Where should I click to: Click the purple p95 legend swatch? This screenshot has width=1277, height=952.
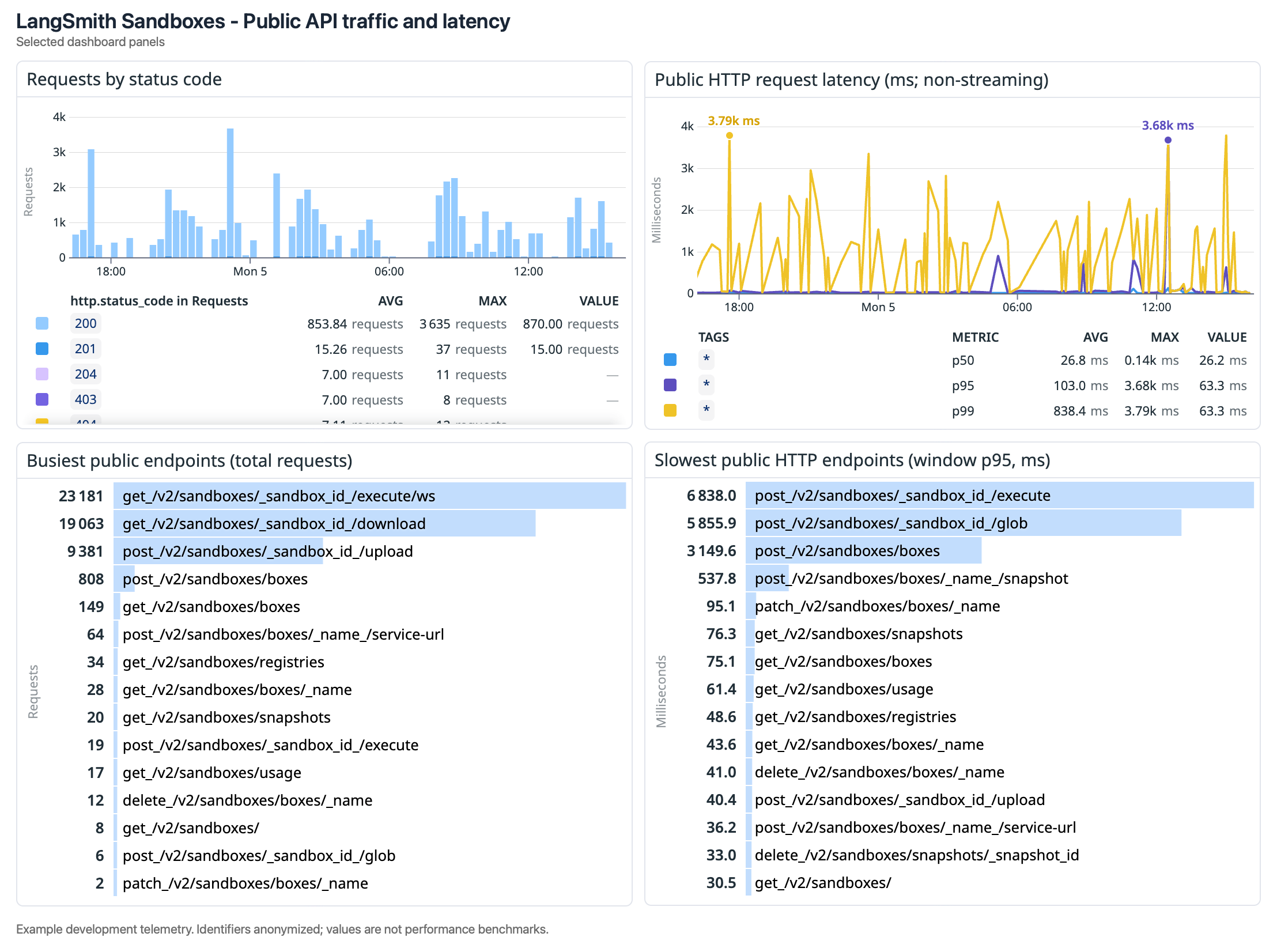[670, 385]
